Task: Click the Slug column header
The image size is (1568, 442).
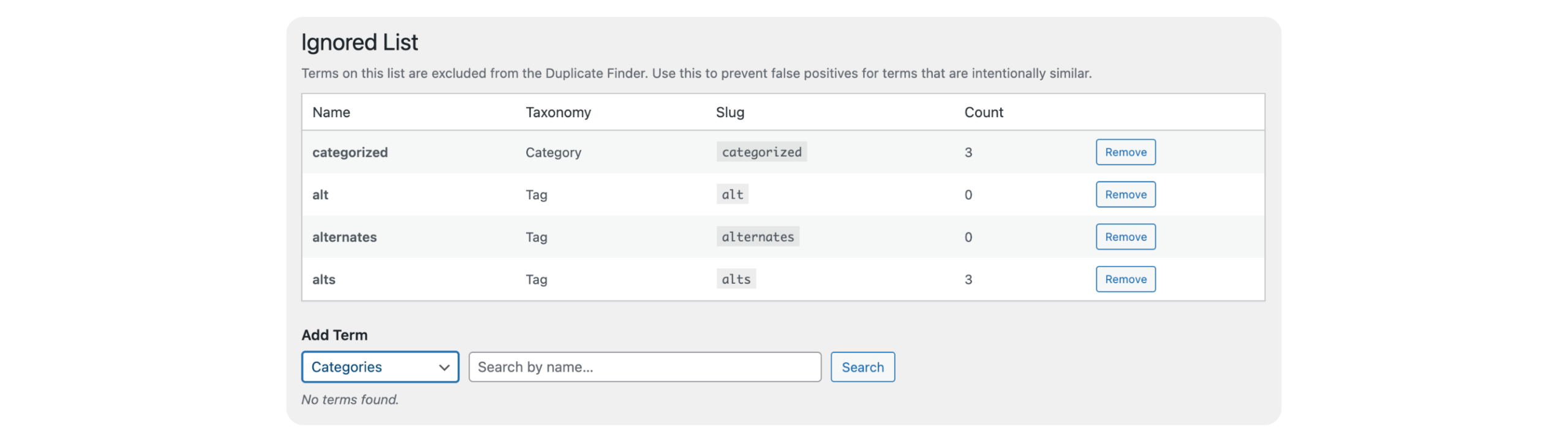Action: click(730, 112)
